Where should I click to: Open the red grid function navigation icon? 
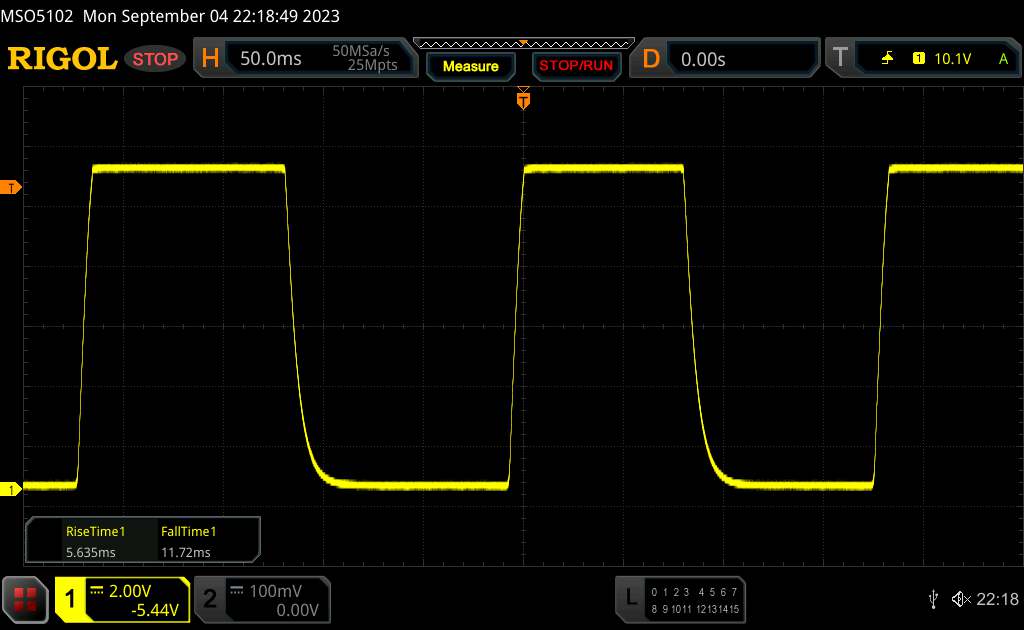click(x=25, y=598)
